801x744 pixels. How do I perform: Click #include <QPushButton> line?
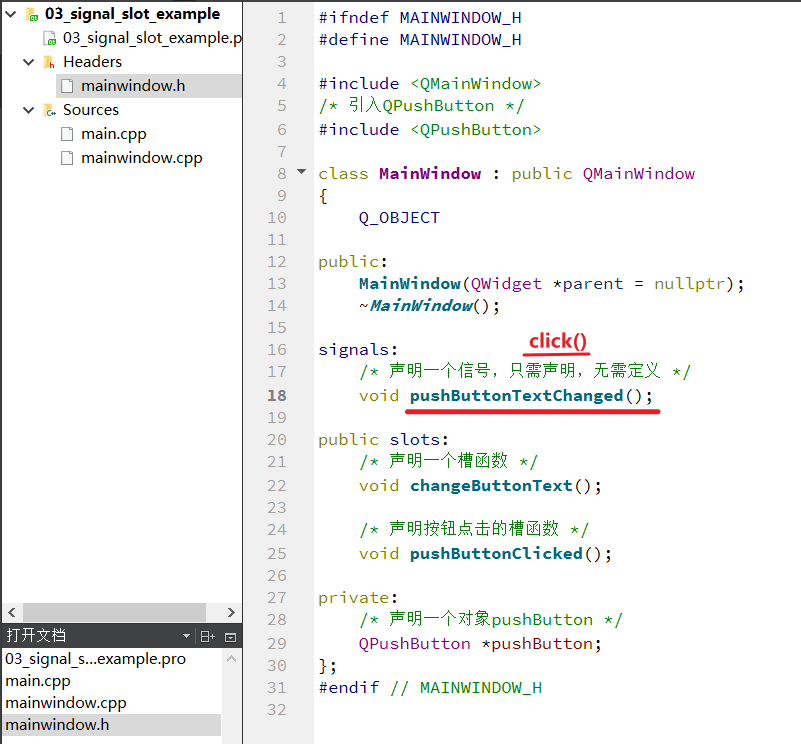tap(430, 130)
